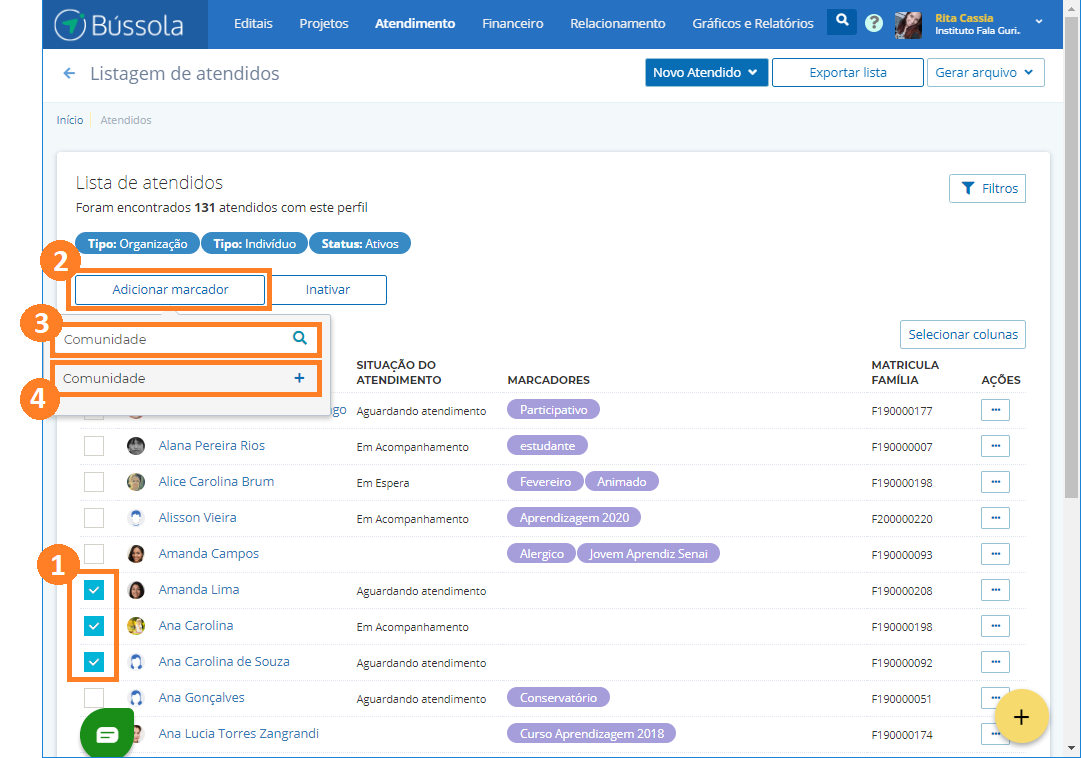Check the box for Alana Pereira Rios

coord(94,446)
